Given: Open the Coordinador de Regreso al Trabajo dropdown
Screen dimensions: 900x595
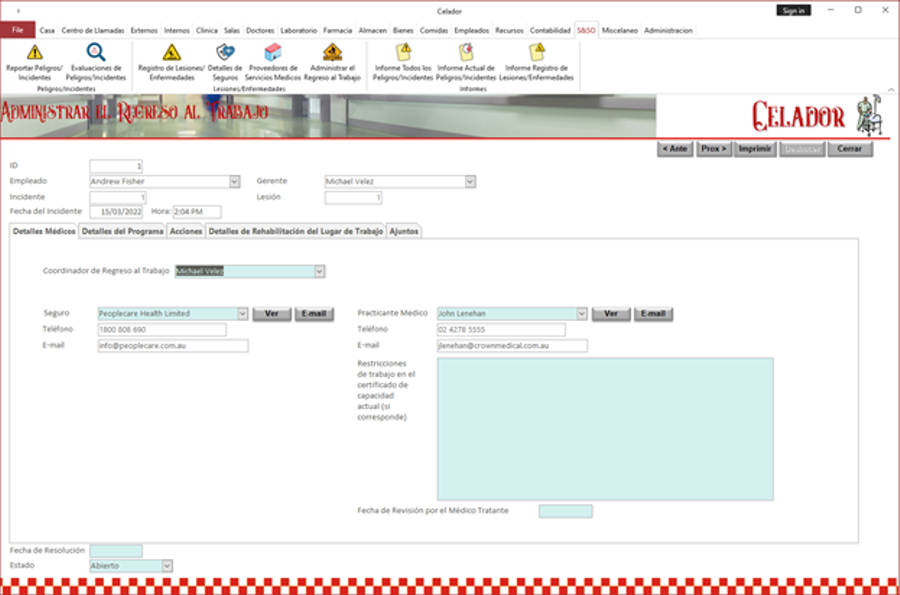Looking at the screenshot, I should tap(320, 271).
